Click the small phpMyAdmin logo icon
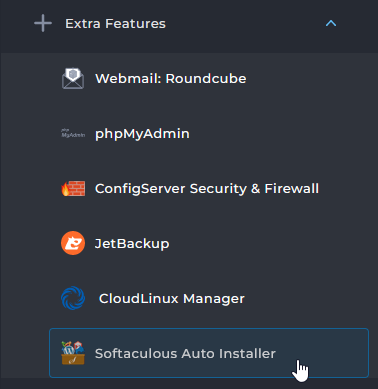This screenshot has height=389, width=378. (73, 133)
